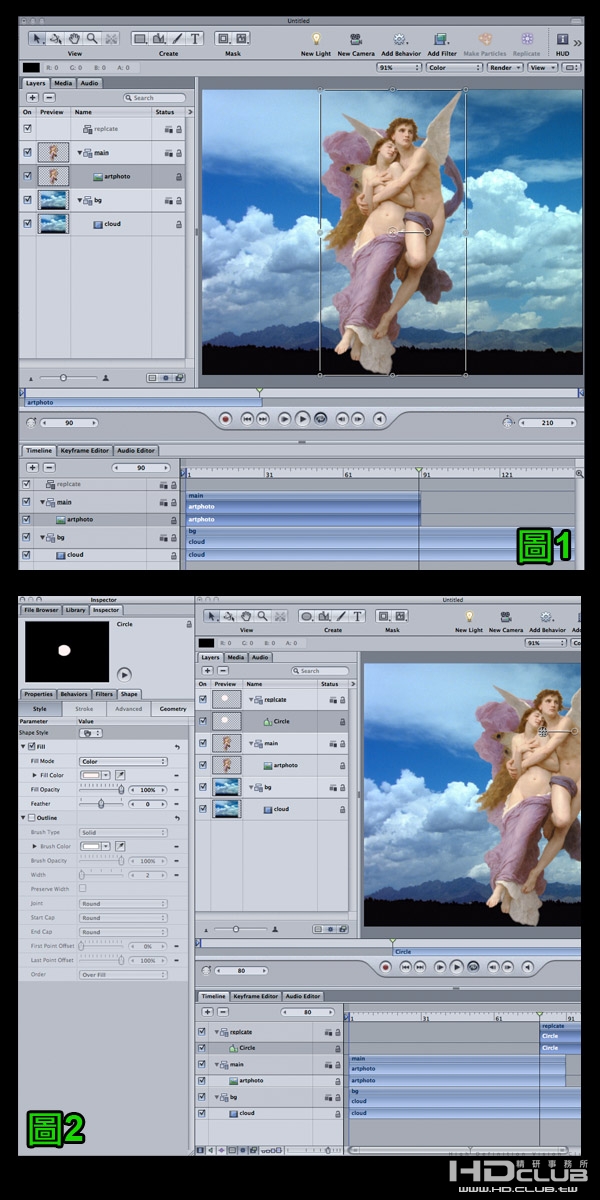This screenshot has height=1200, width=600.
Task: Select the Bezier pen tool in 圖1 toolbar
Action: point(160,38)
